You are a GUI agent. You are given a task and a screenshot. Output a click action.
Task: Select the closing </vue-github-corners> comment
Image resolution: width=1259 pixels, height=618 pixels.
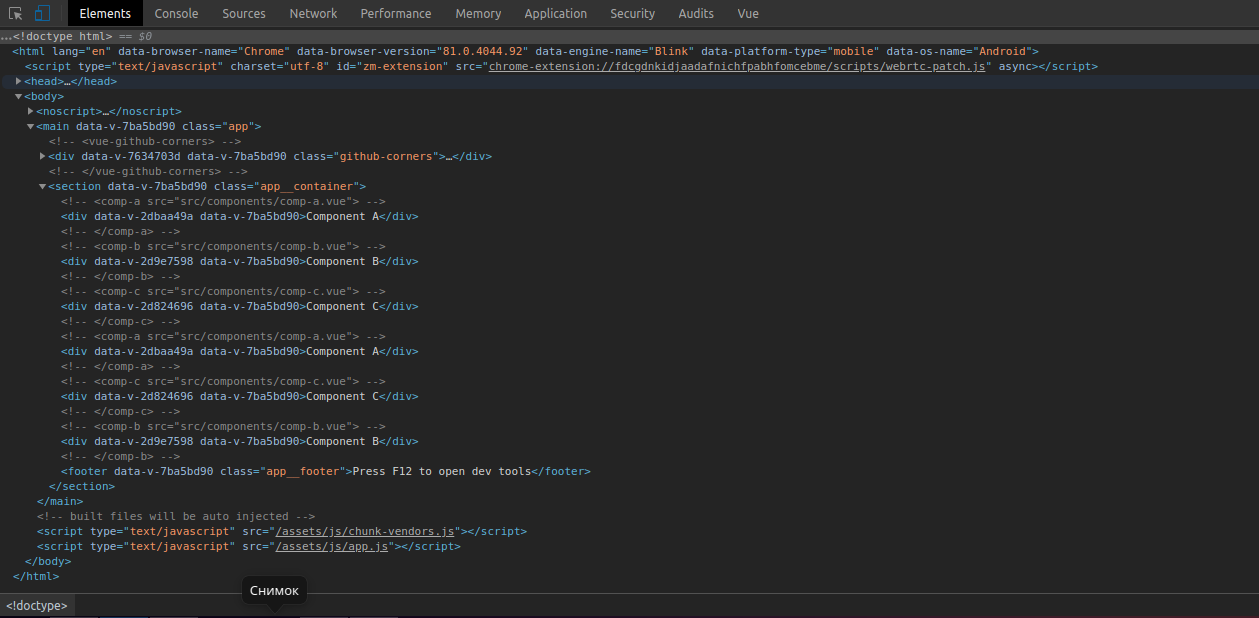(x=148, y=171)
